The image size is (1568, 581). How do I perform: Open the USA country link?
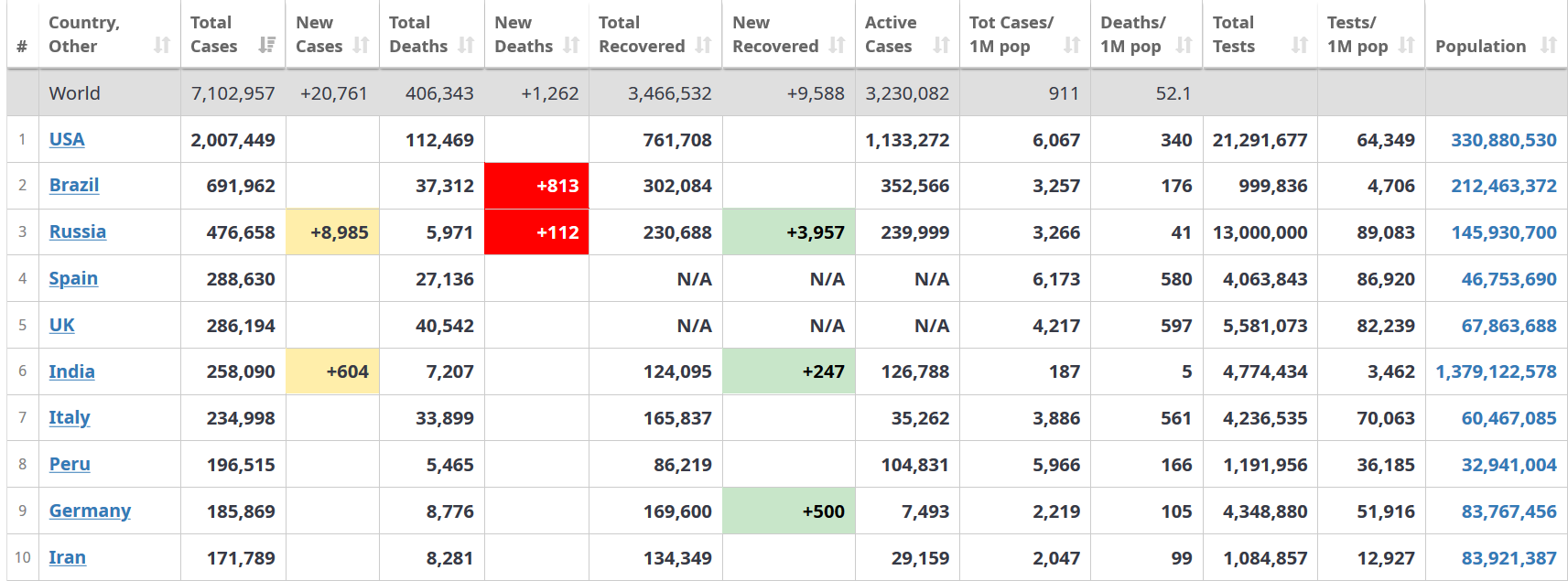[x=67, y=139]
